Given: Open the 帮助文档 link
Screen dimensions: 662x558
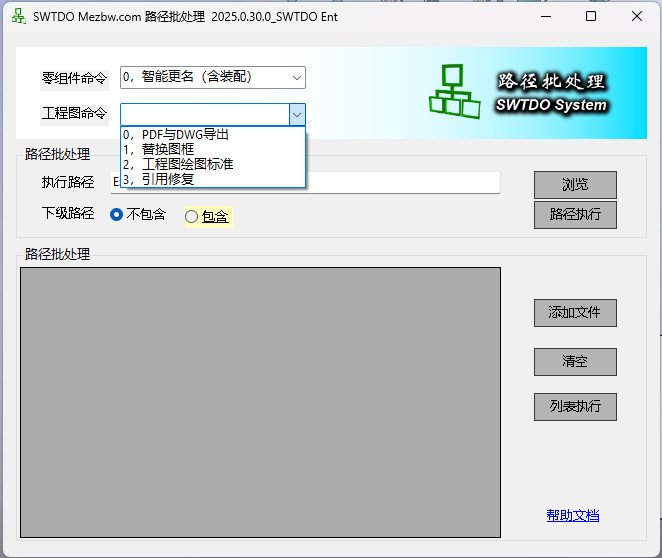Looking at the screenshot, I should coord(572,515).
